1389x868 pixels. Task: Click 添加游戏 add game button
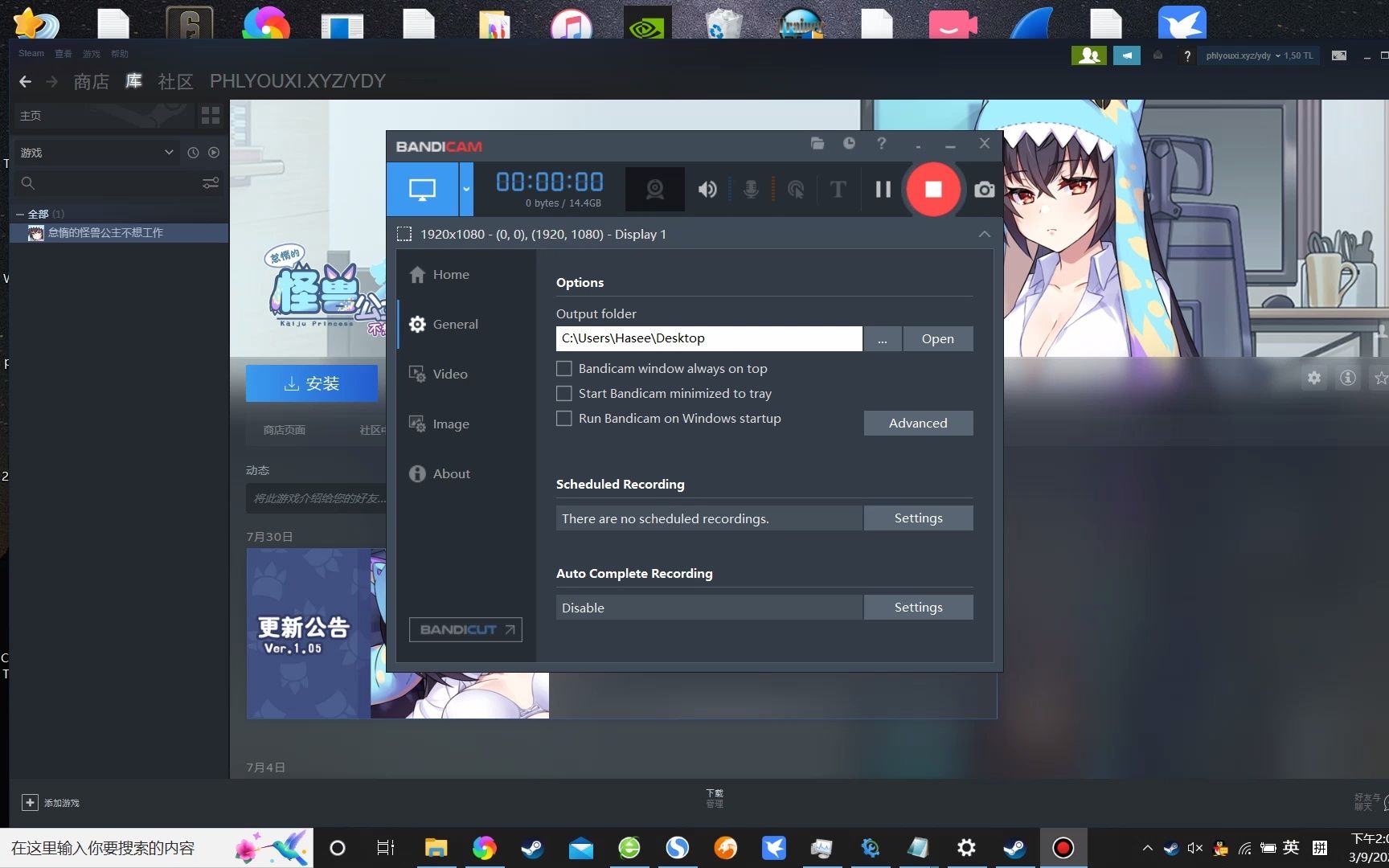tap(51, 802)
